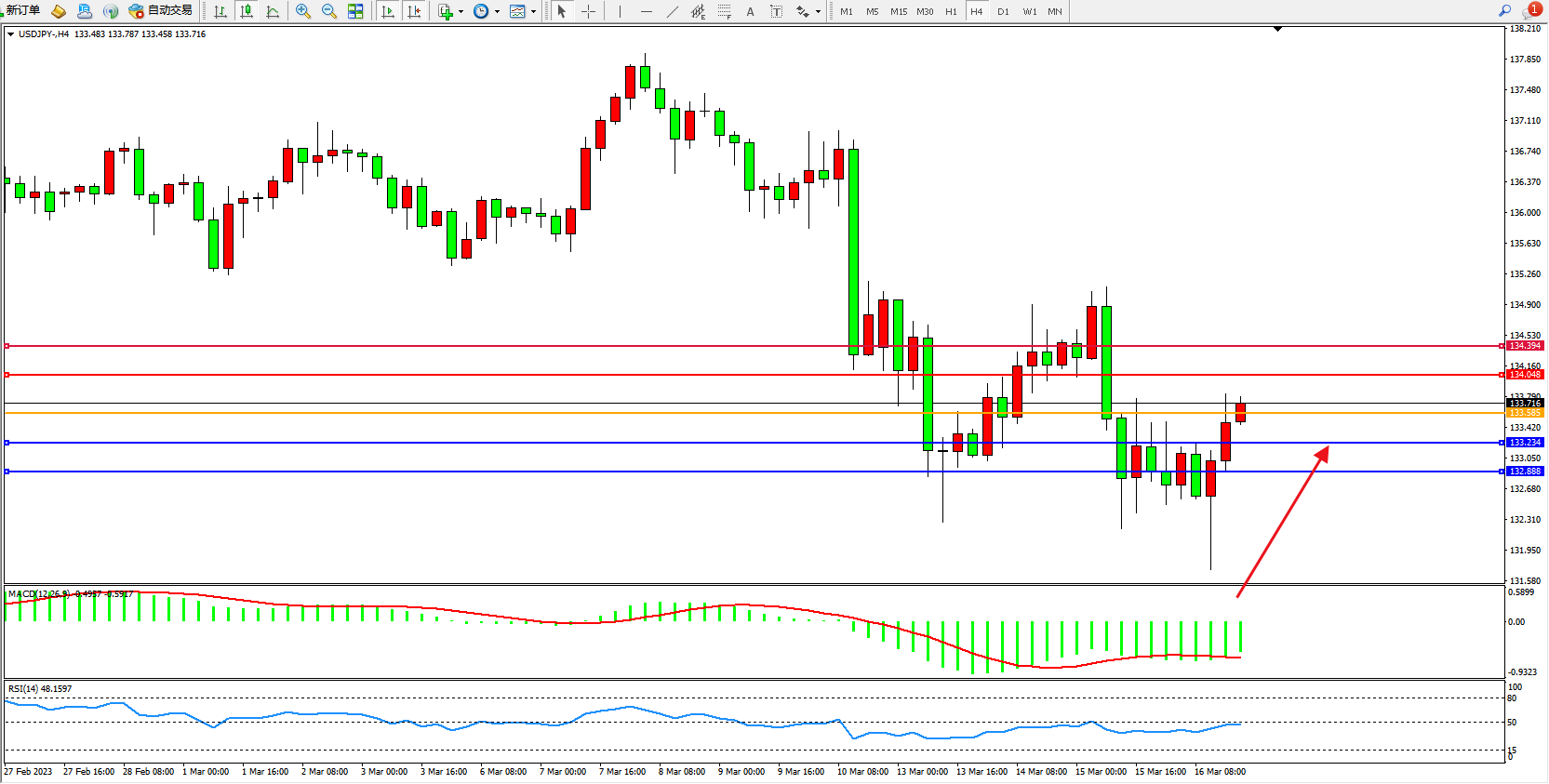Screen dimensions: 1549x784
Task: Open the indicators list dropdown arrow
Action: pos(461,12)
